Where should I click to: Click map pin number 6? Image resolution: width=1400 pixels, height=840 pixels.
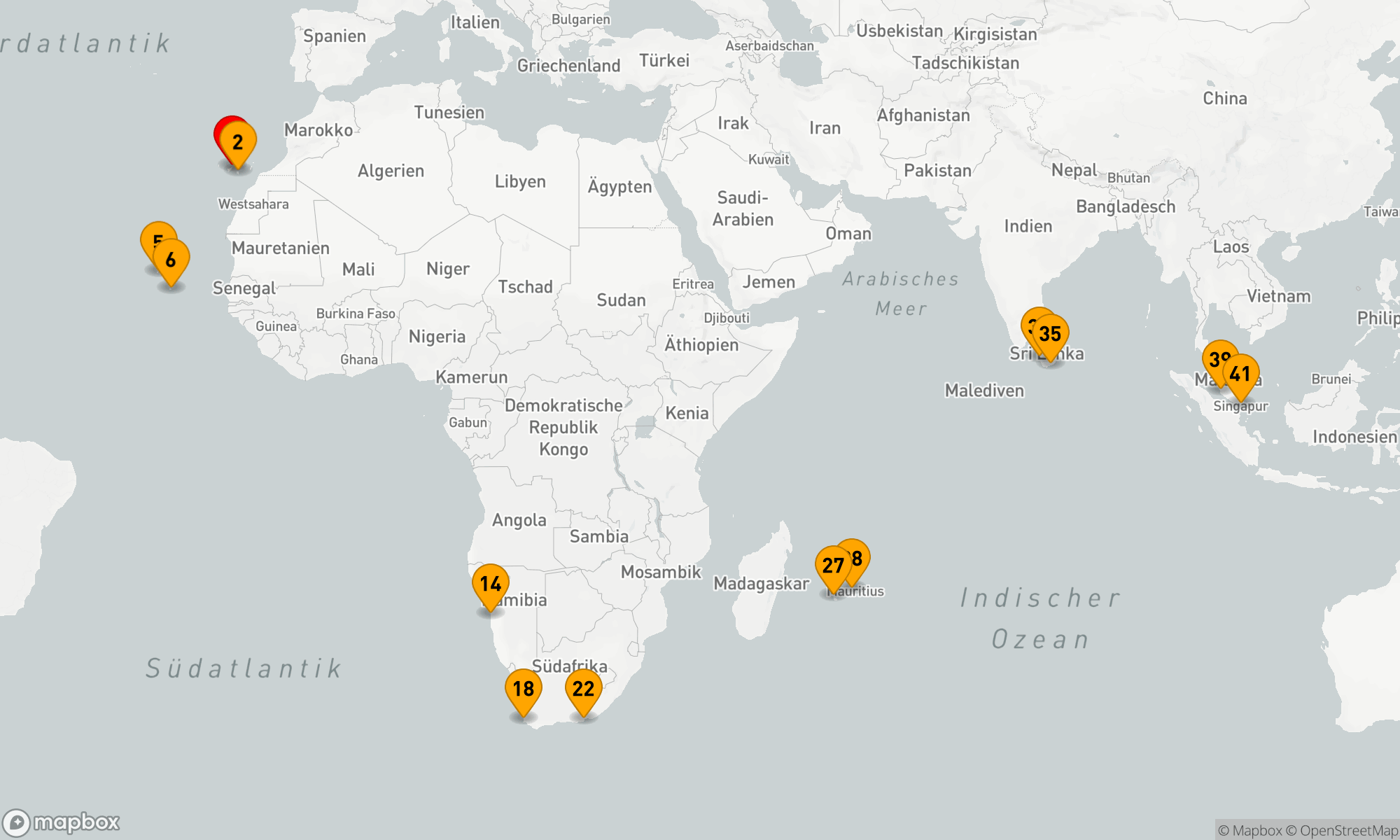(x=171, y=260)
